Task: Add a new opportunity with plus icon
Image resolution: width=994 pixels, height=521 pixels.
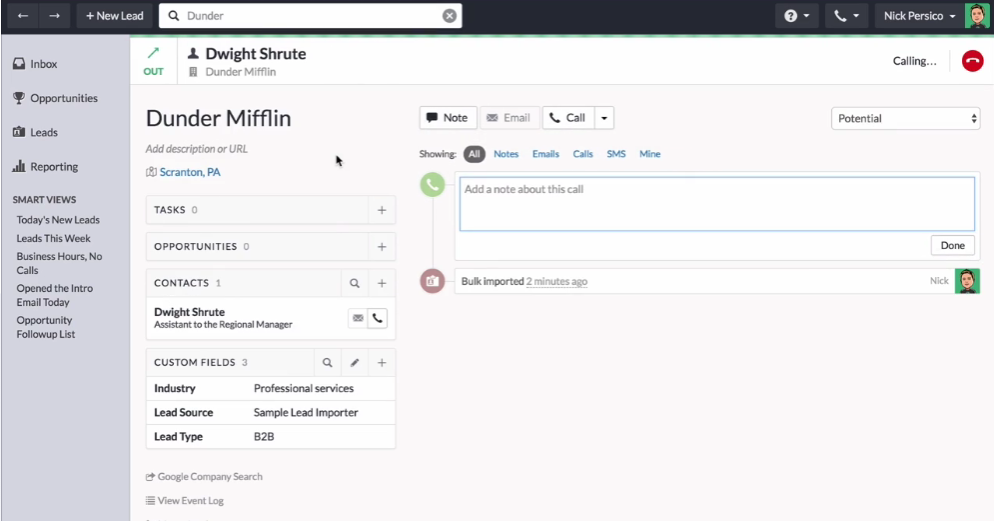Action: click(382, 247)
